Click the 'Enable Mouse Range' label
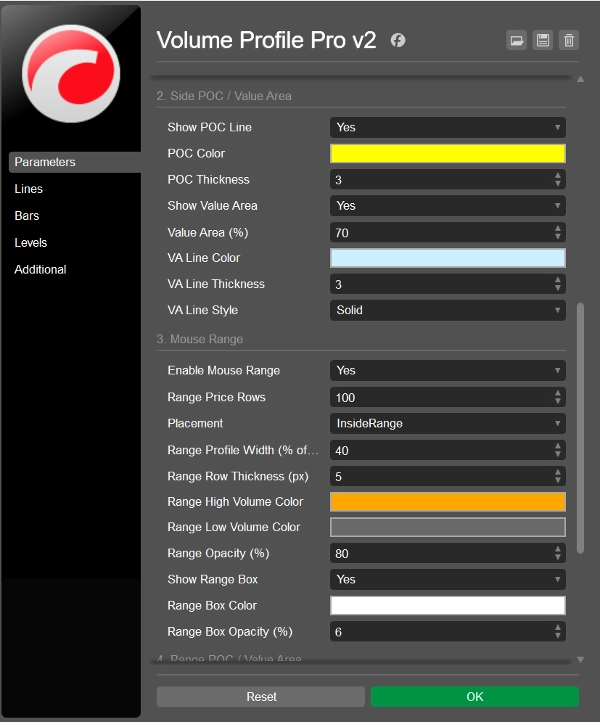The width and height of the screenshot is (600, 722). 224,371
